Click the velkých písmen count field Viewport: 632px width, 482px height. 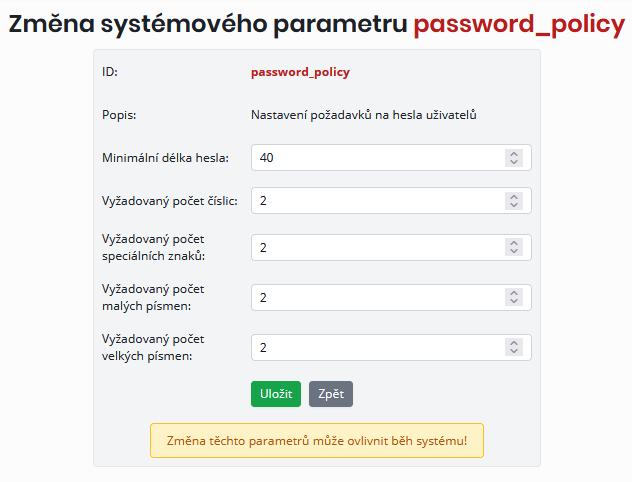click(x=375, y=347)
